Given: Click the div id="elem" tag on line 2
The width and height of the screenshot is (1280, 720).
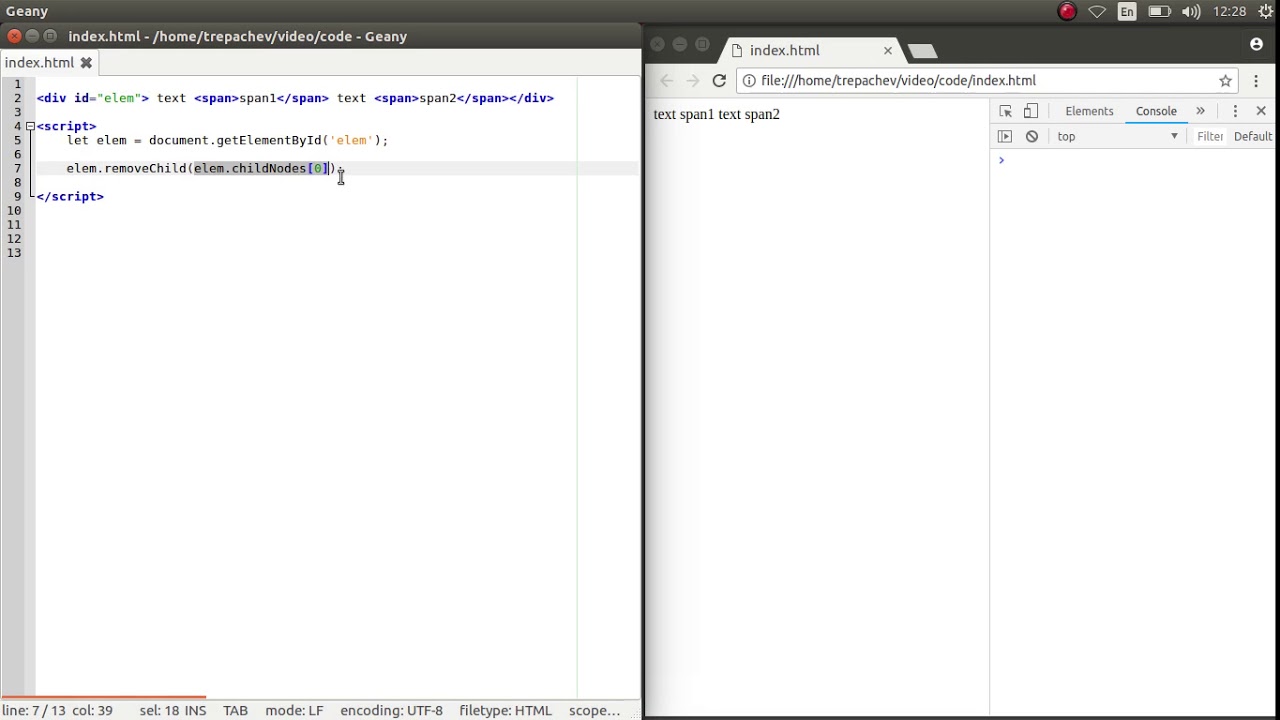Looking at the screenshot, I should pos(93,98).
